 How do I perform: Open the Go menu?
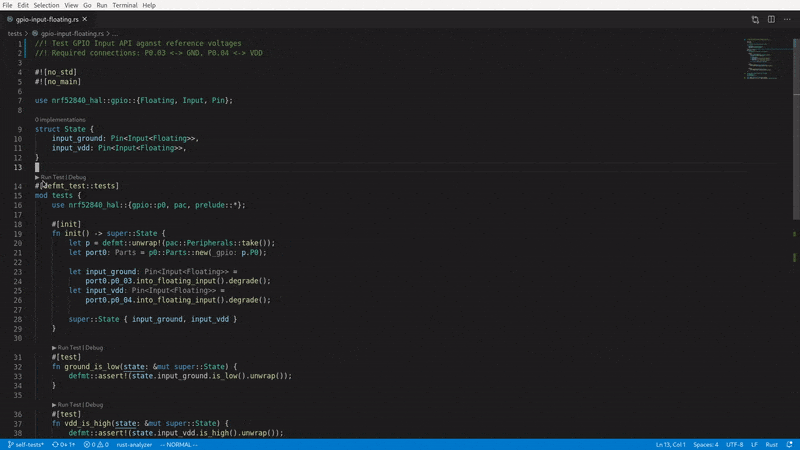[x=87, y=5]
